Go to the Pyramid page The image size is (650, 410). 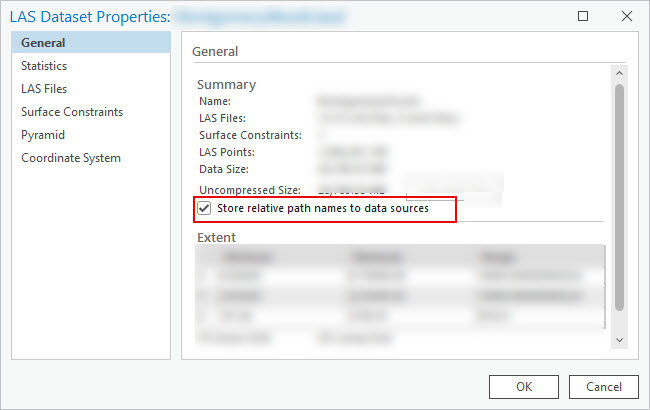(43, 135)
